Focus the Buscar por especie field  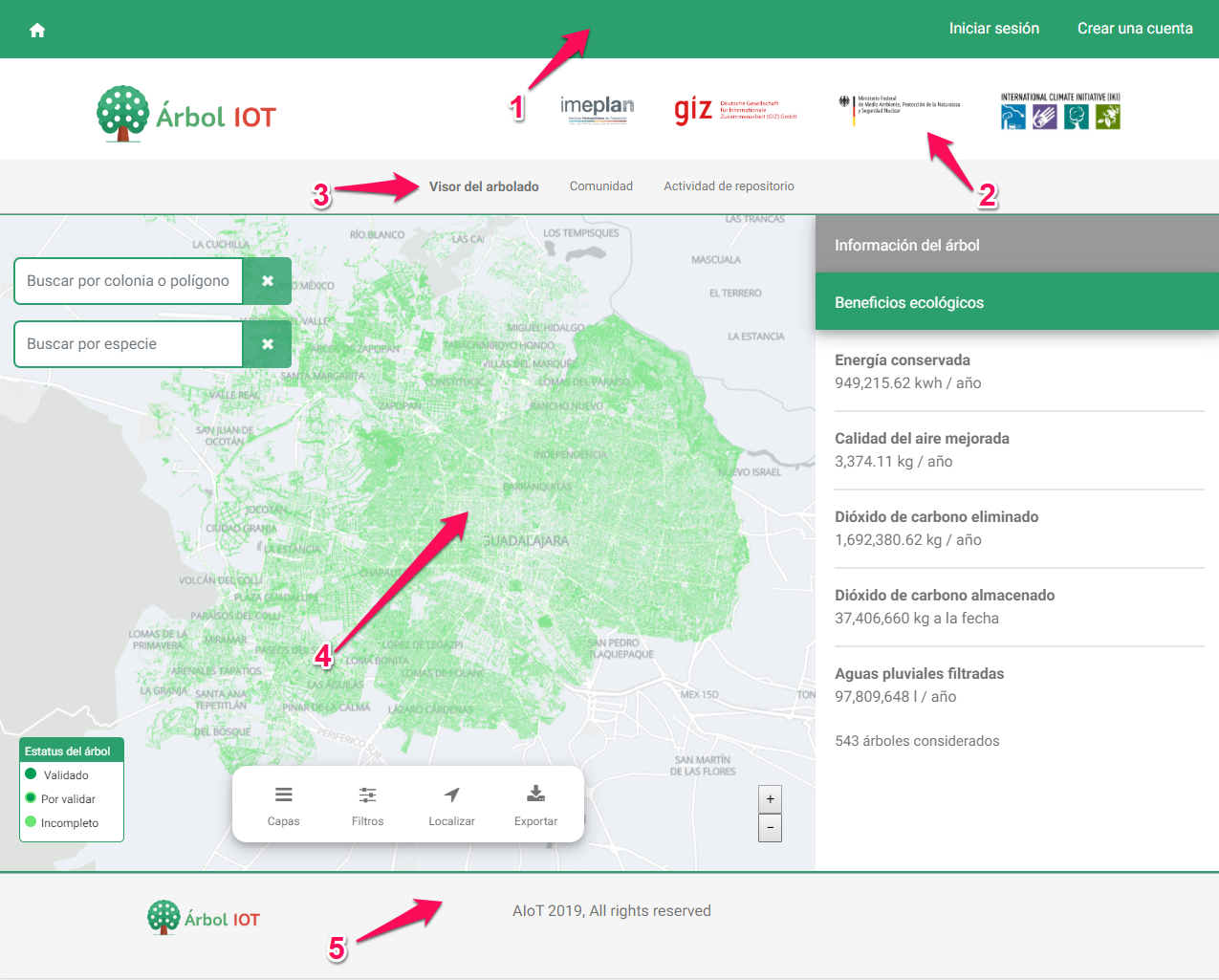pyautogui.click(x=129, y=344)
